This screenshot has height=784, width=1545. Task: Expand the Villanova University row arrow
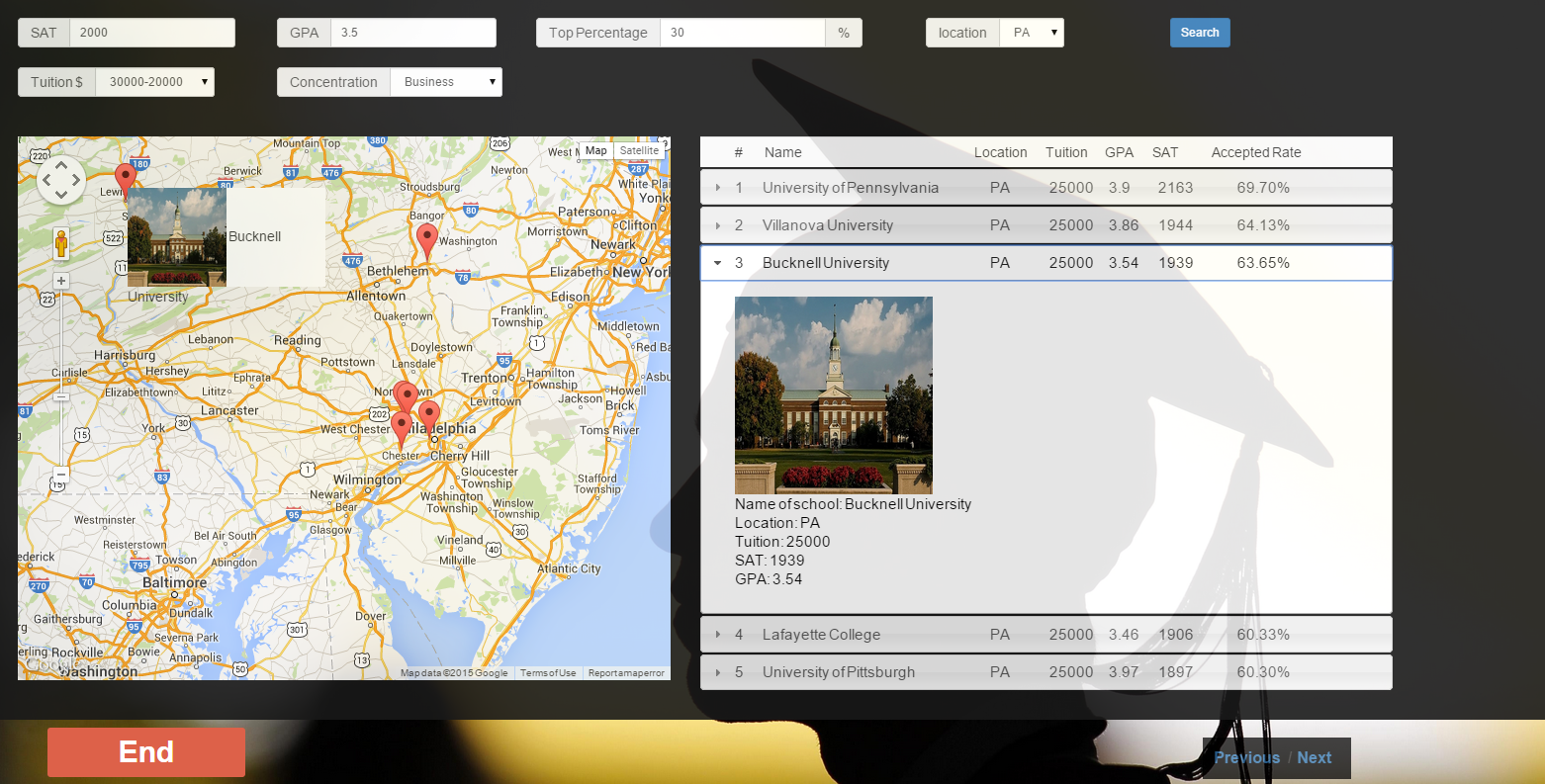click(x=718, y=225)
